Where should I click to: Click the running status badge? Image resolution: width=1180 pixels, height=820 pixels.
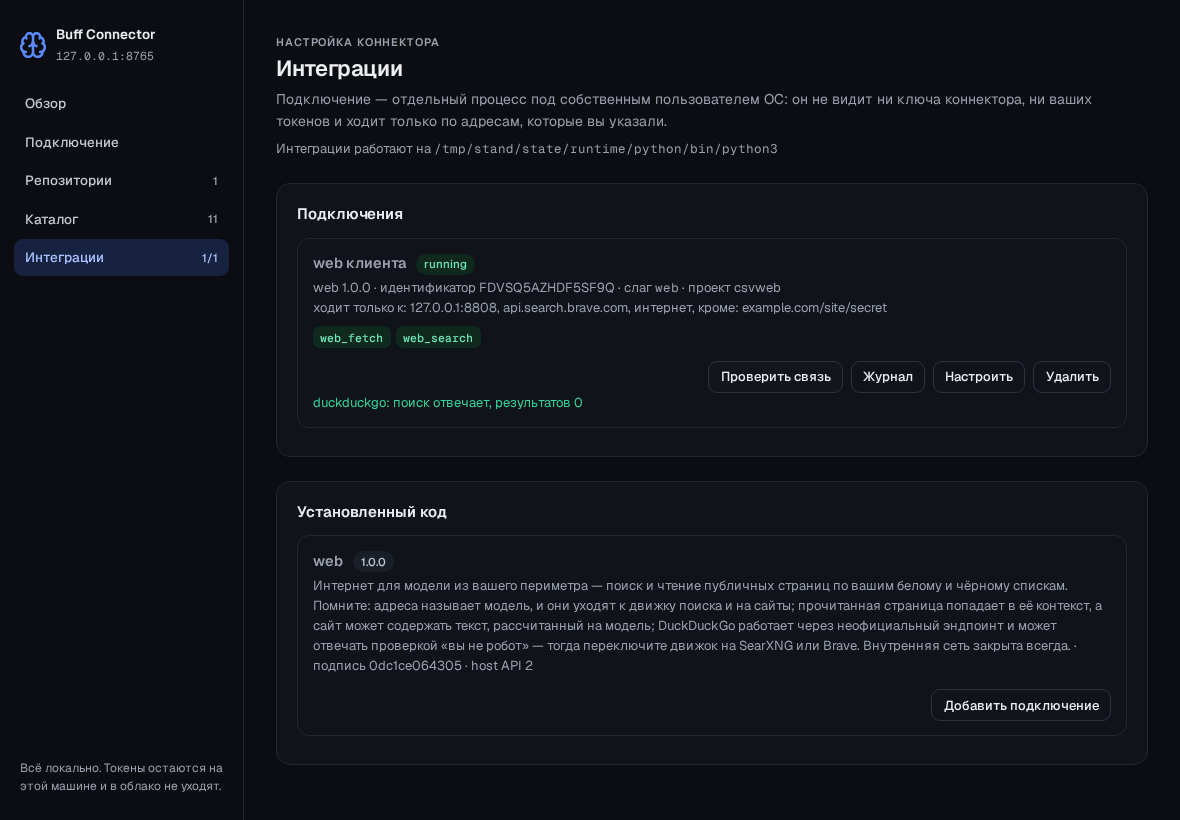pos(445,264)
